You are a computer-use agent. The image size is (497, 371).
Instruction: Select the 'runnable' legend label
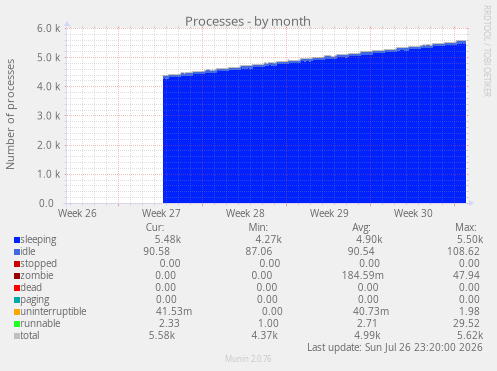click(40, 323)
